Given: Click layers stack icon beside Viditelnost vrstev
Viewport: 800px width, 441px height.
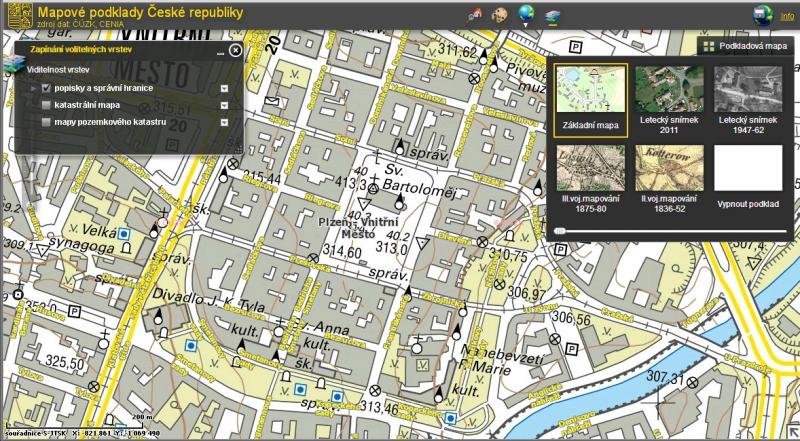Looking at the screenshot, I should coord(11,70).
